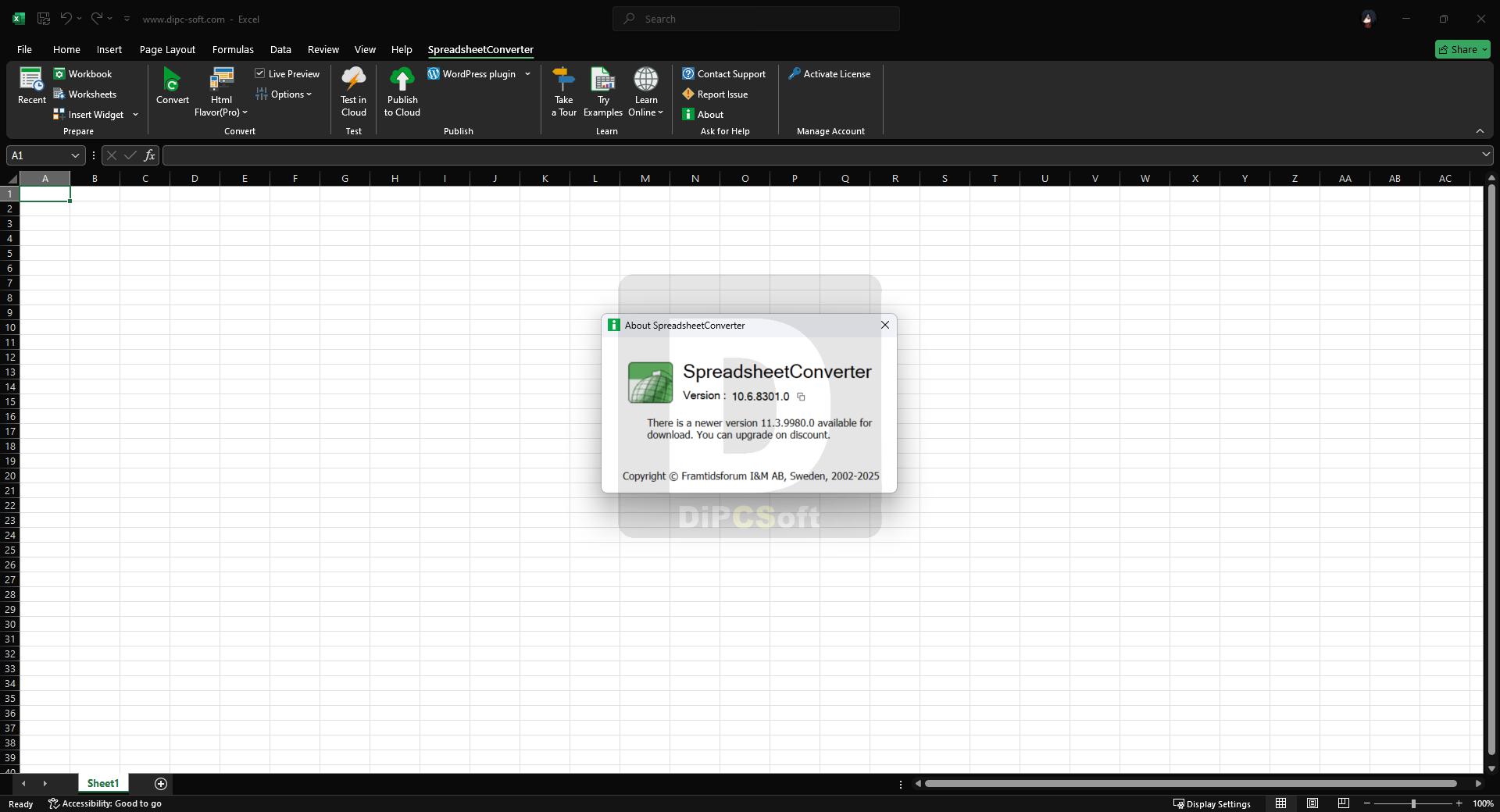Open the About item in ribbon
1500x812 pixels.
(x=703, y=114)
